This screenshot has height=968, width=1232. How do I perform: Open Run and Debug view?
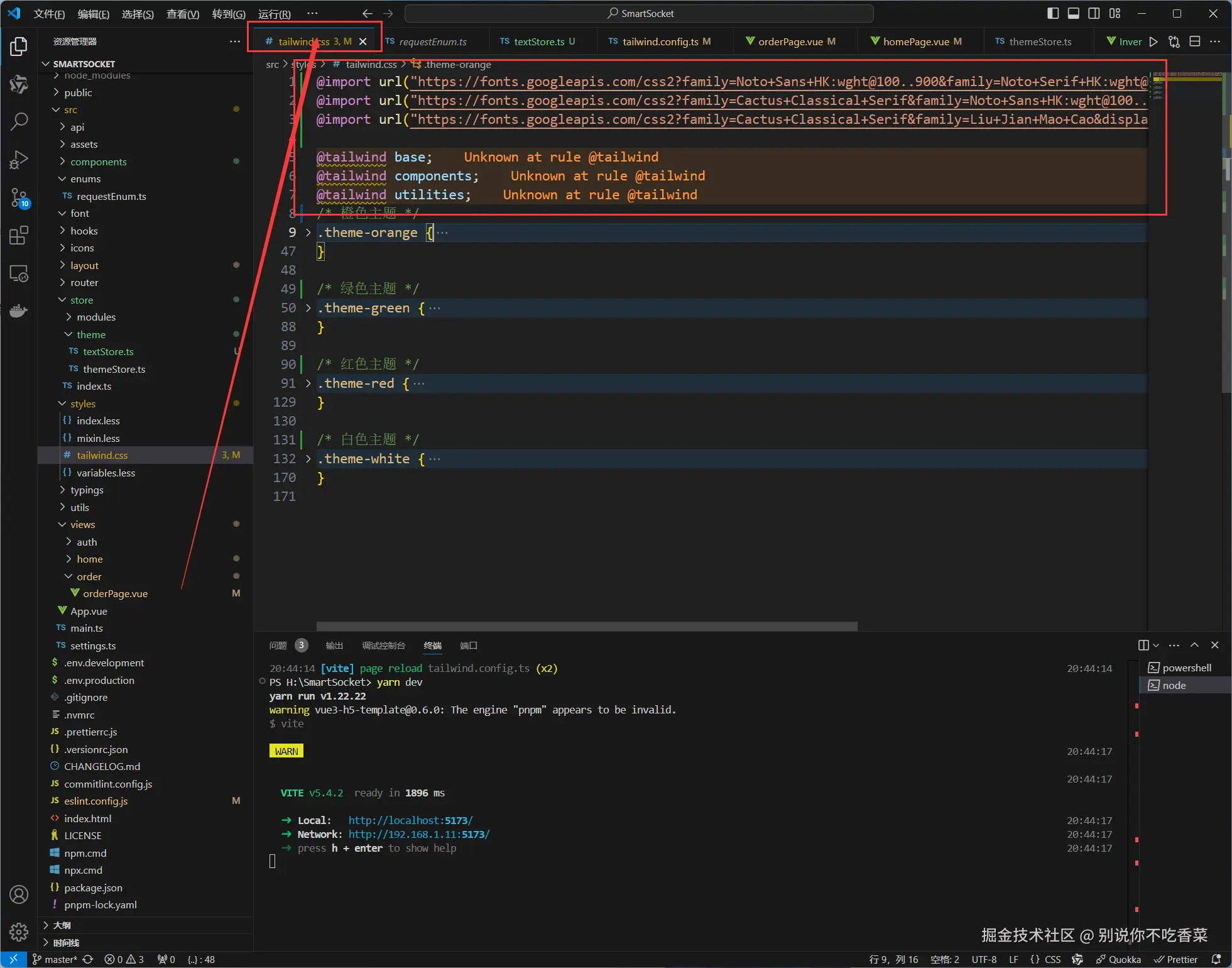tap(19, 160)
